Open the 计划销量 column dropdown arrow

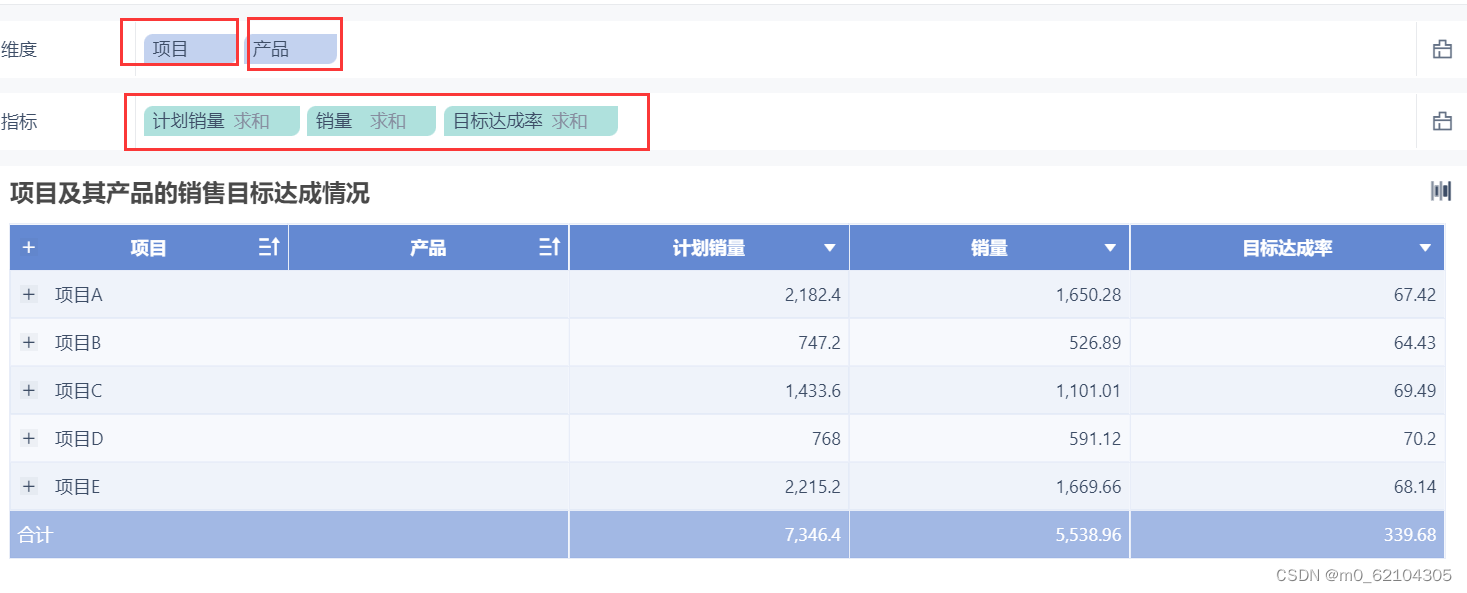pyautogui.click(x=829, y=248)
